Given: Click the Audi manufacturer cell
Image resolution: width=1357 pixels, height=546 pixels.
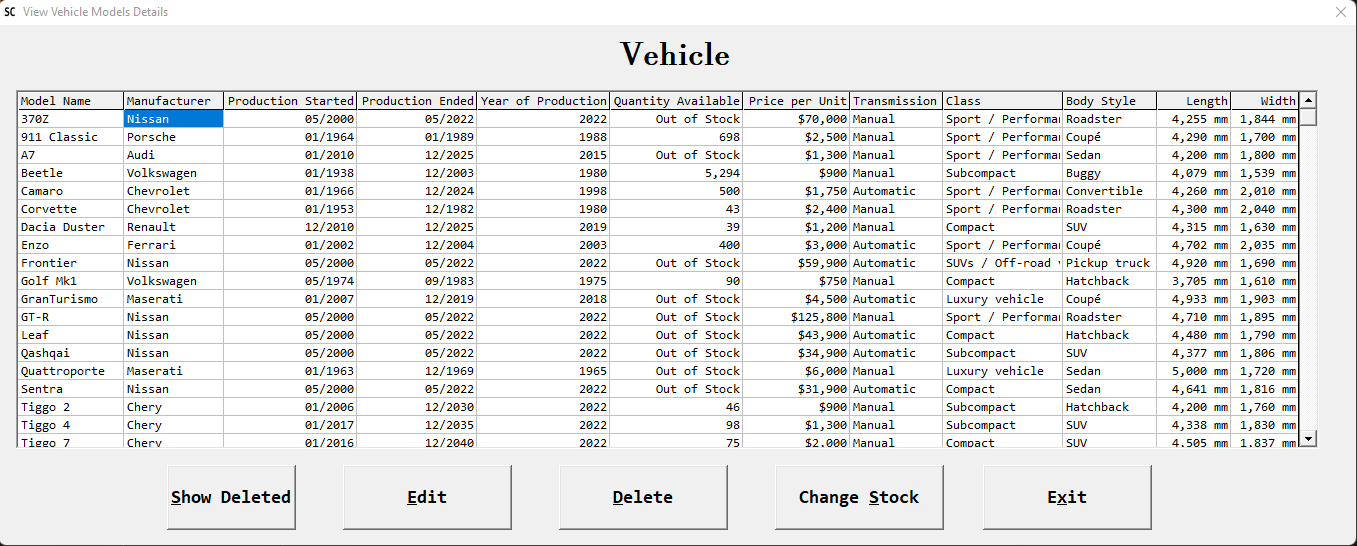Looking at the screenshot, I should pyautogui.click(x=174, y=155).
